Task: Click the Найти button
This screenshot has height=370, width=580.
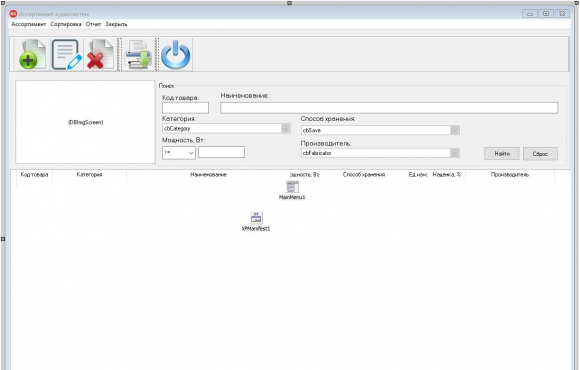Action: (502, 154)
